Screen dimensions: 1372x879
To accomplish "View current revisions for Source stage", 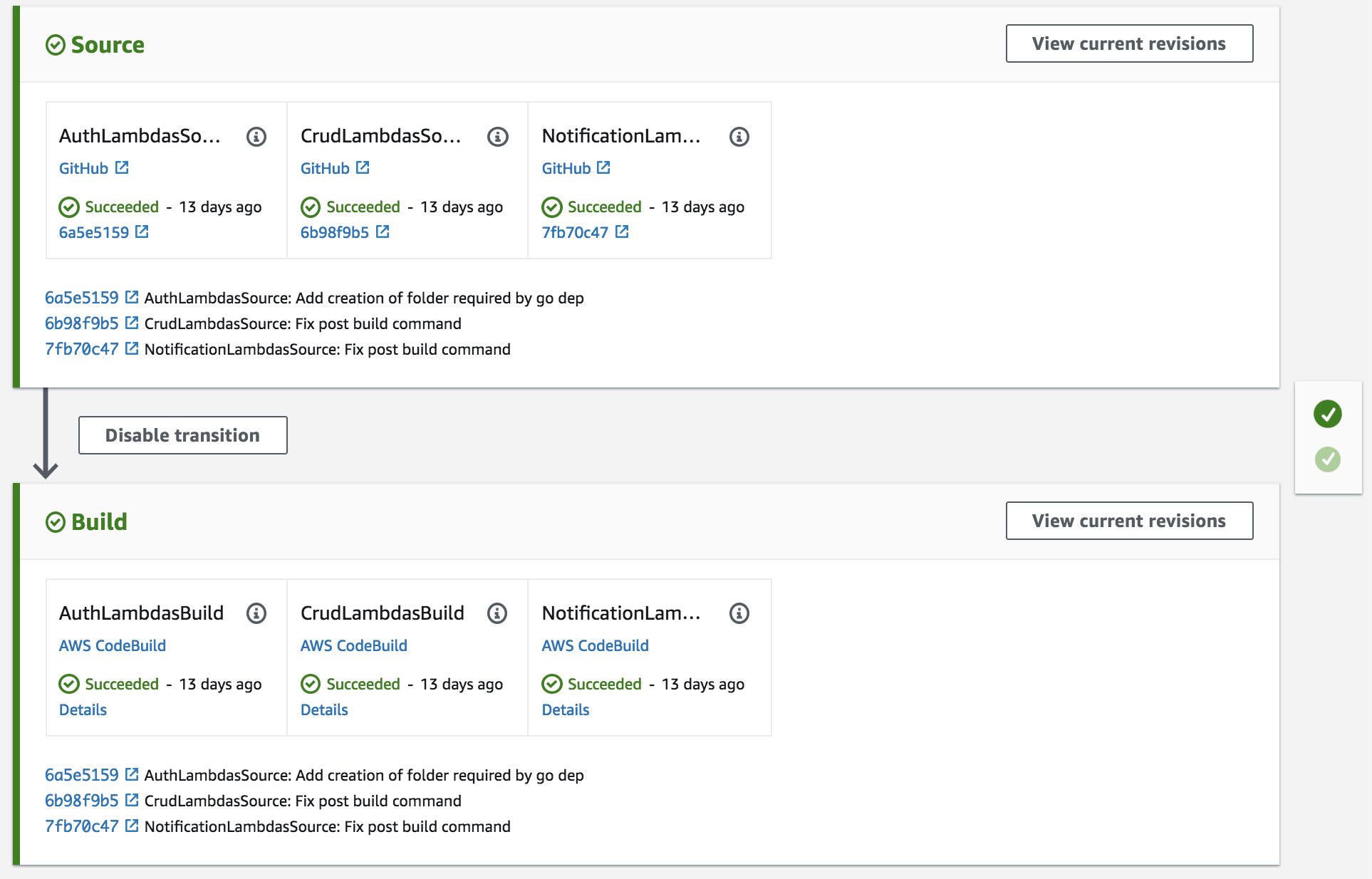I will pos(1128,44).
